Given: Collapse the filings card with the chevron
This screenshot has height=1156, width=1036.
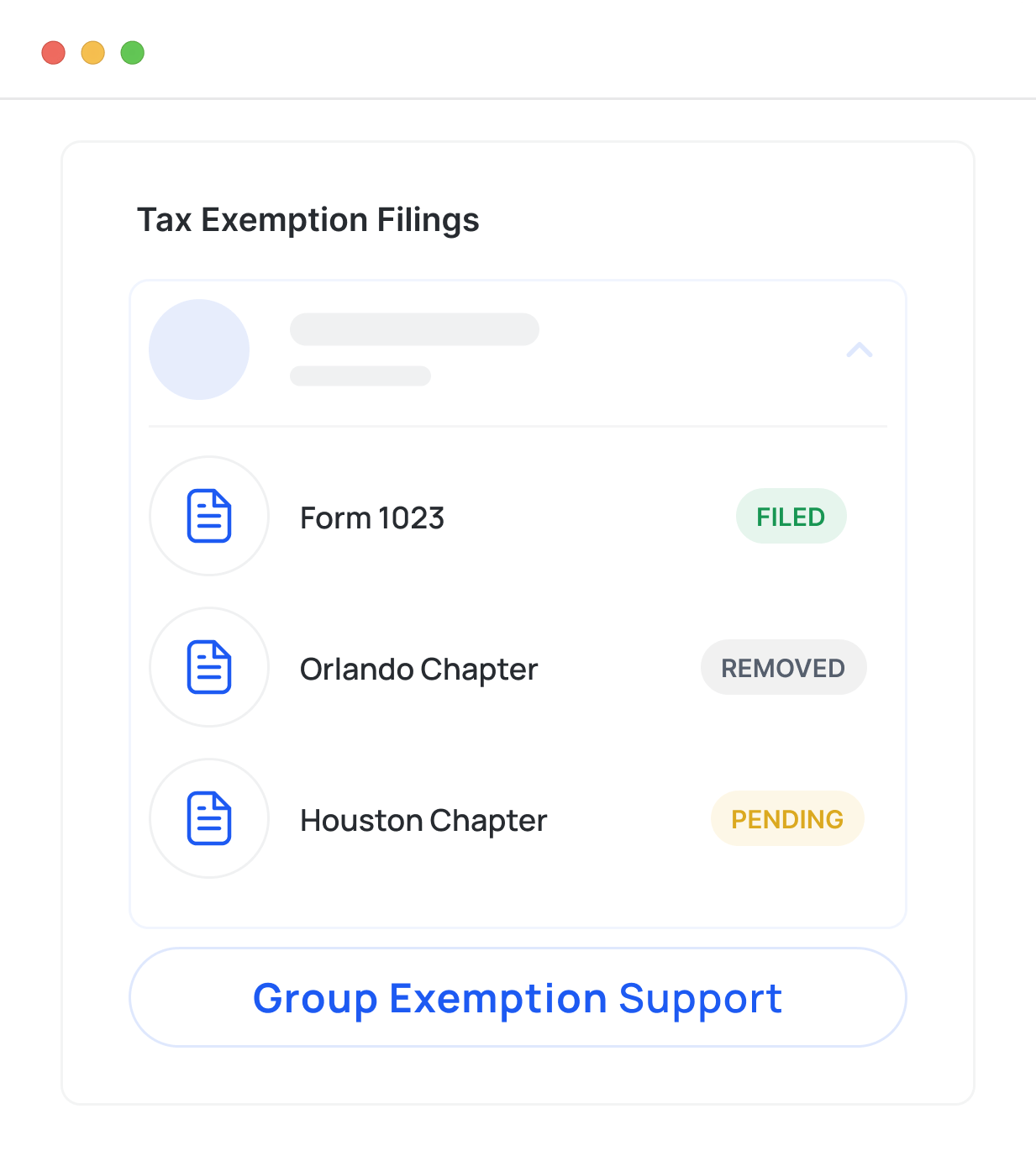Looking at the screenshot, I should coord(859,349).
